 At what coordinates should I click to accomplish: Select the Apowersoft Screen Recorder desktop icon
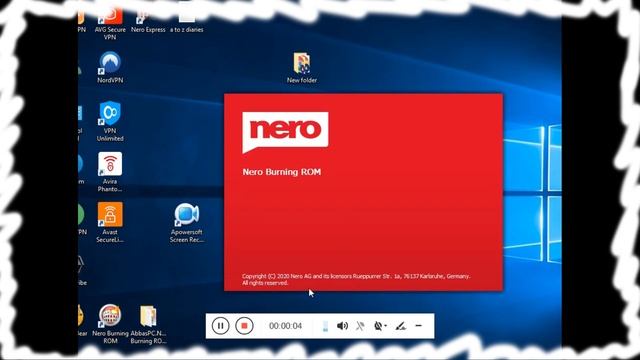coord(187,223)
